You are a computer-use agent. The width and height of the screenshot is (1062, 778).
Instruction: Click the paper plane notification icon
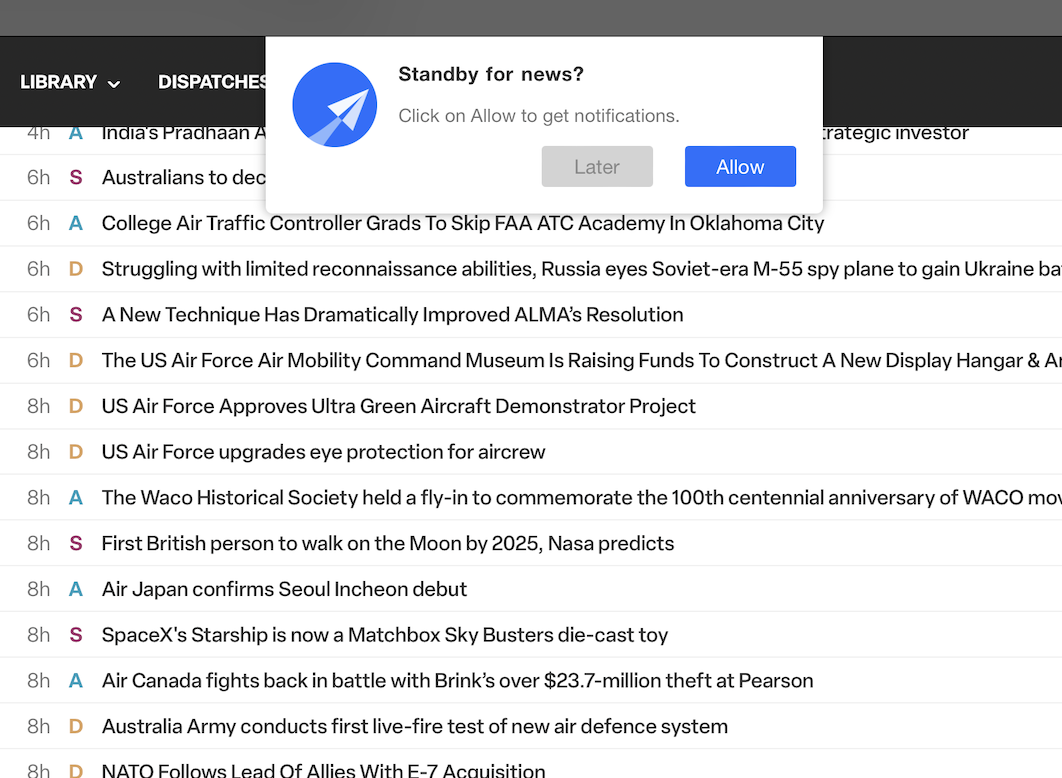coord(335,105)
